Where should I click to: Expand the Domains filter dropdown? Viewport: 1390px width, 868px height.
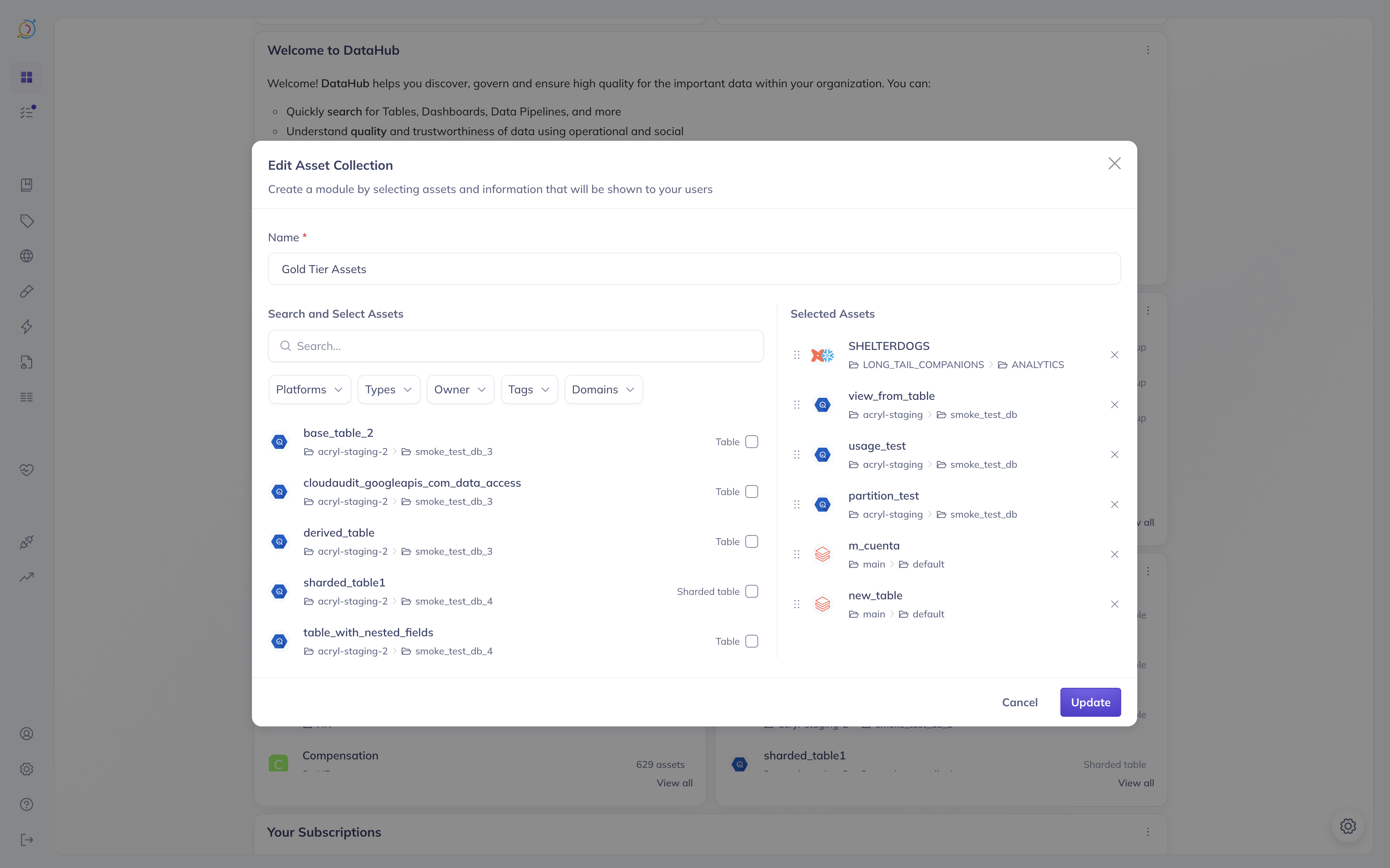pos(603,389)
